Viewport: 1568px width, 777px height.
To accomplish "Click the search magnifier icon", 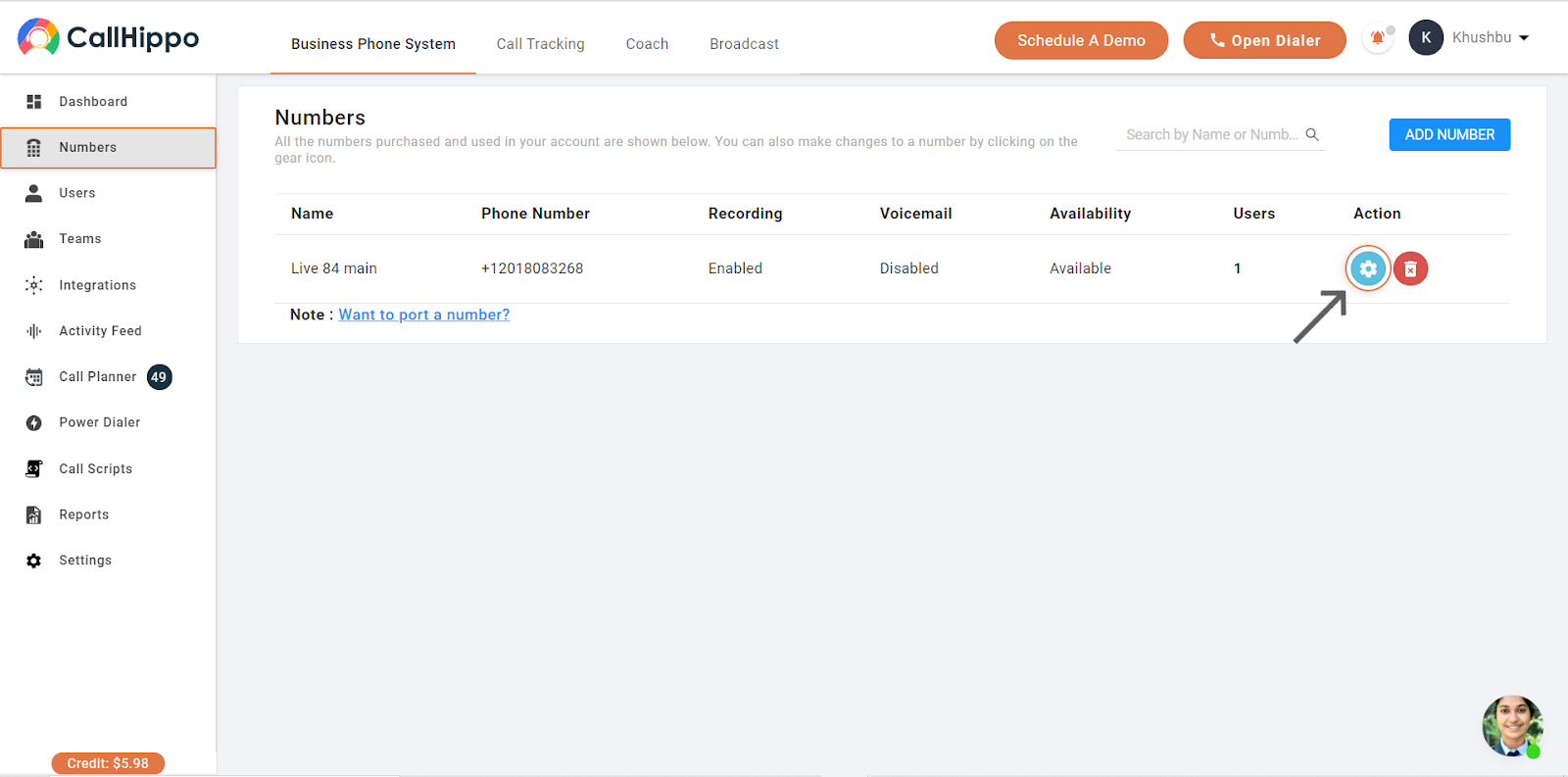I will point(1312,134).
